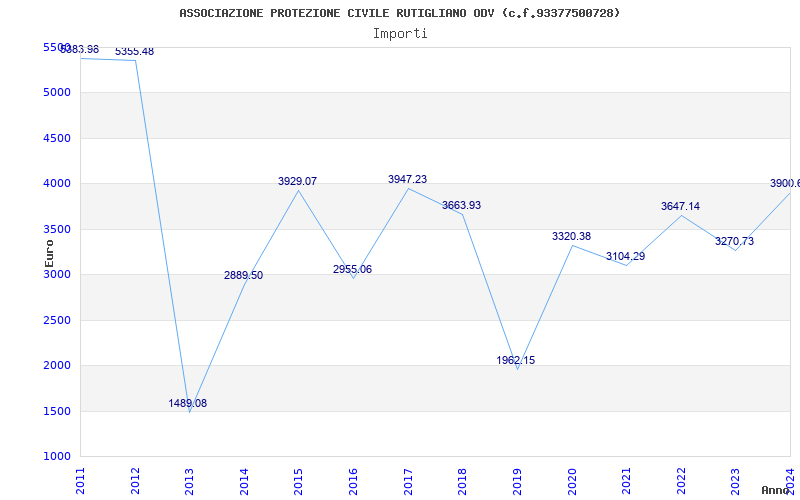
Task: Click the x-axis year 2019
Action: click(517, 481)
